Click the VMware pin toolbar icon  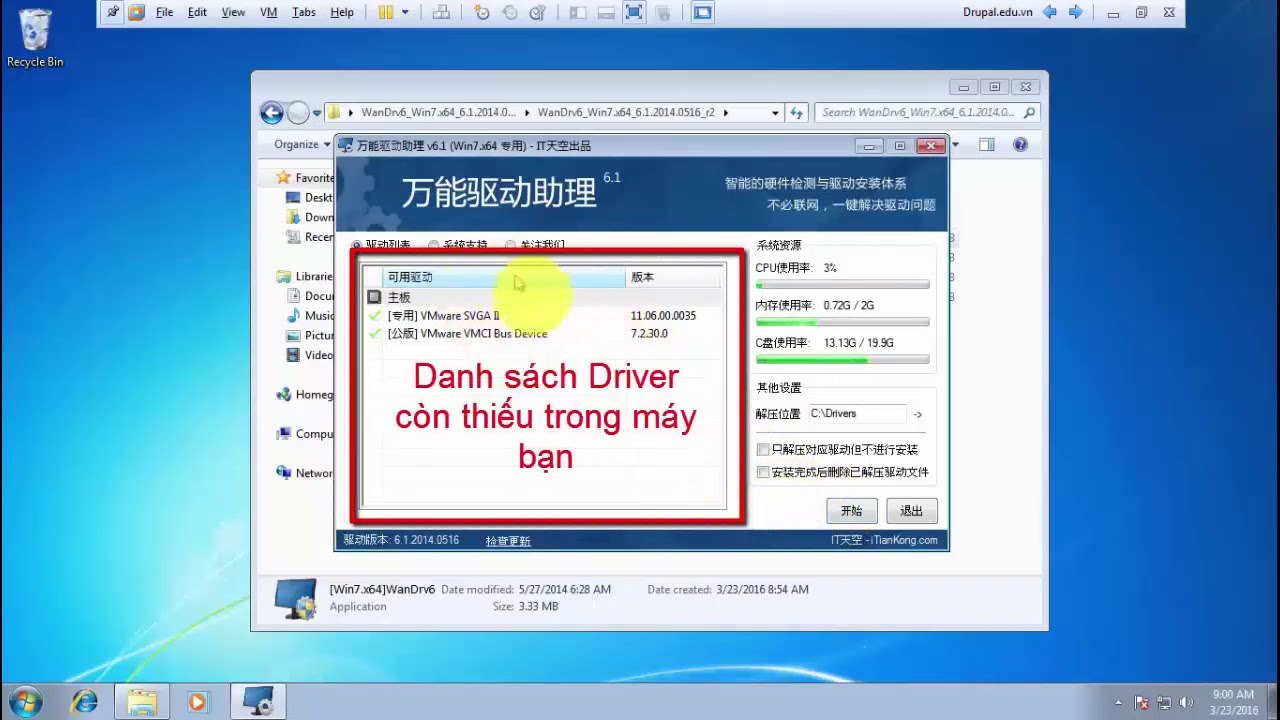[113, 12]
